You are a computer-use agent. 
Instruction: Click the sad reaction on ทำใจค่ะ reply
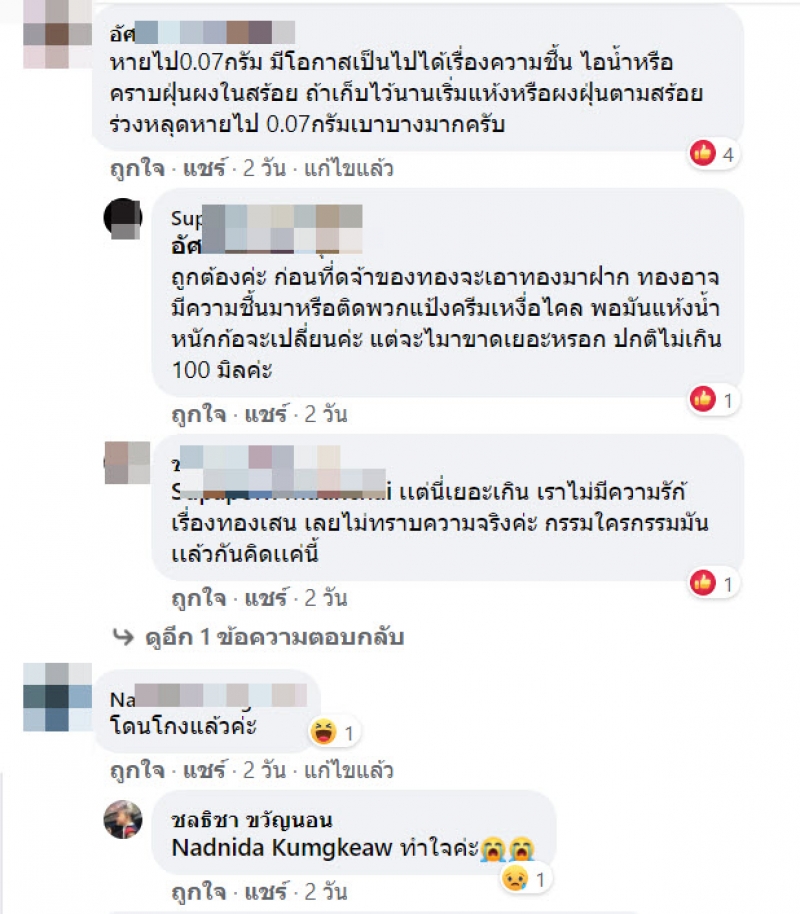[515, 878]
